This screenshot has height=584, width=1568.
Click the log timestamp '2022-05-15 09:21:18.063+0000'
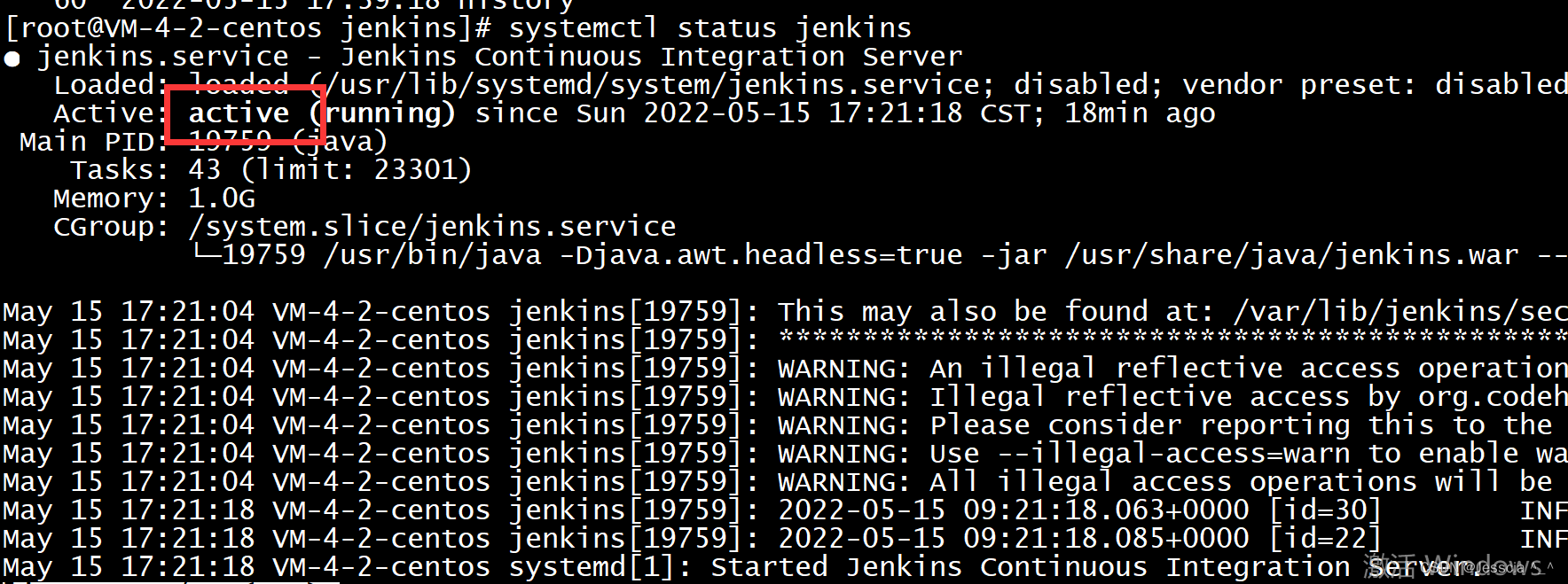tap(1014, 510)
